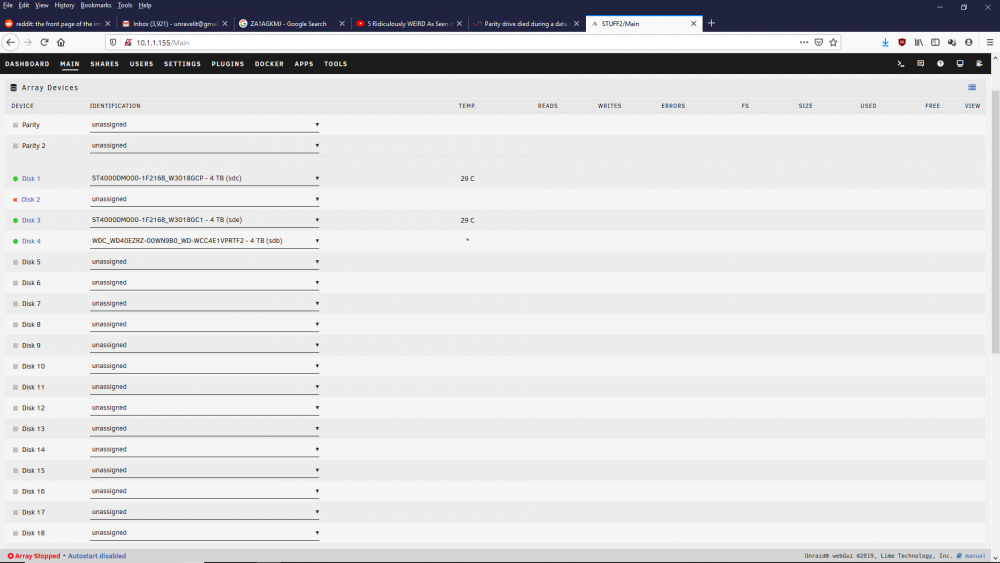
Task: Open the Disk 3 link
Action: coord(31,221)
